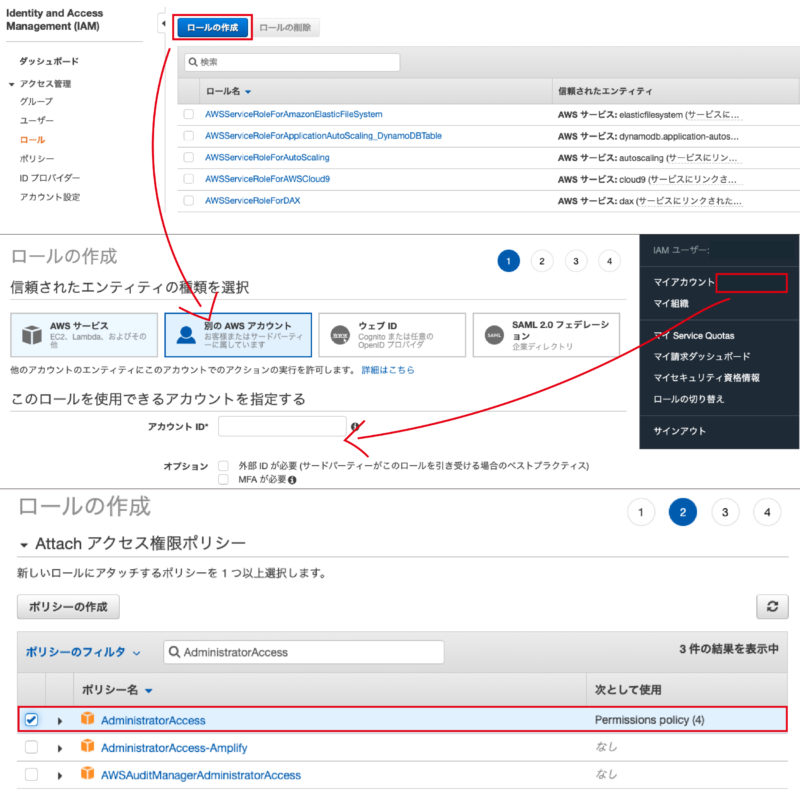Sort roles by the ロール名 column arrow
This screenshot has height=800, width=800.
(x=248, y=92)
